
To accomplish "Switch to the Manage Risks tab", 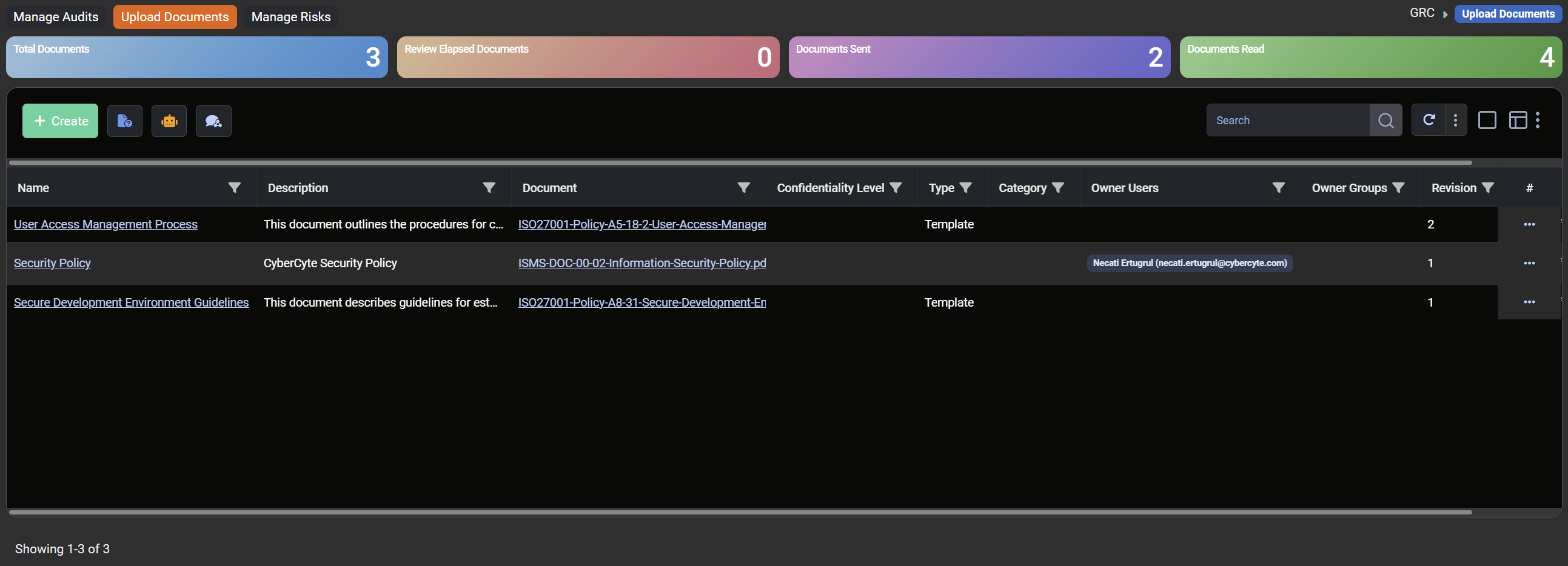I will (x=291, y=17).
